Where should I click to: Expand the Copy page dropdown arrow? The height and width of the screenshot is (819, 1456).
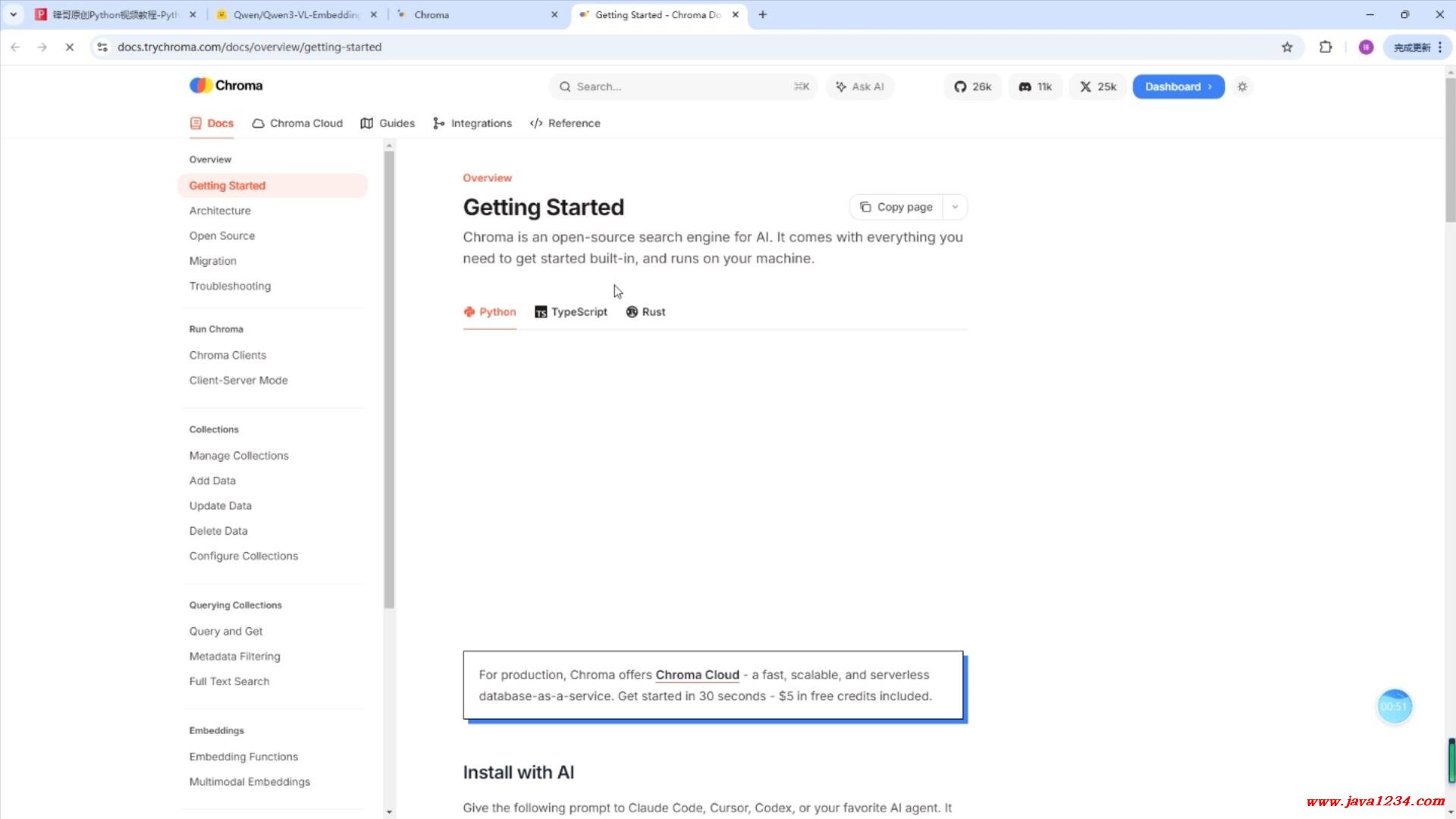(x=955, y=207)
